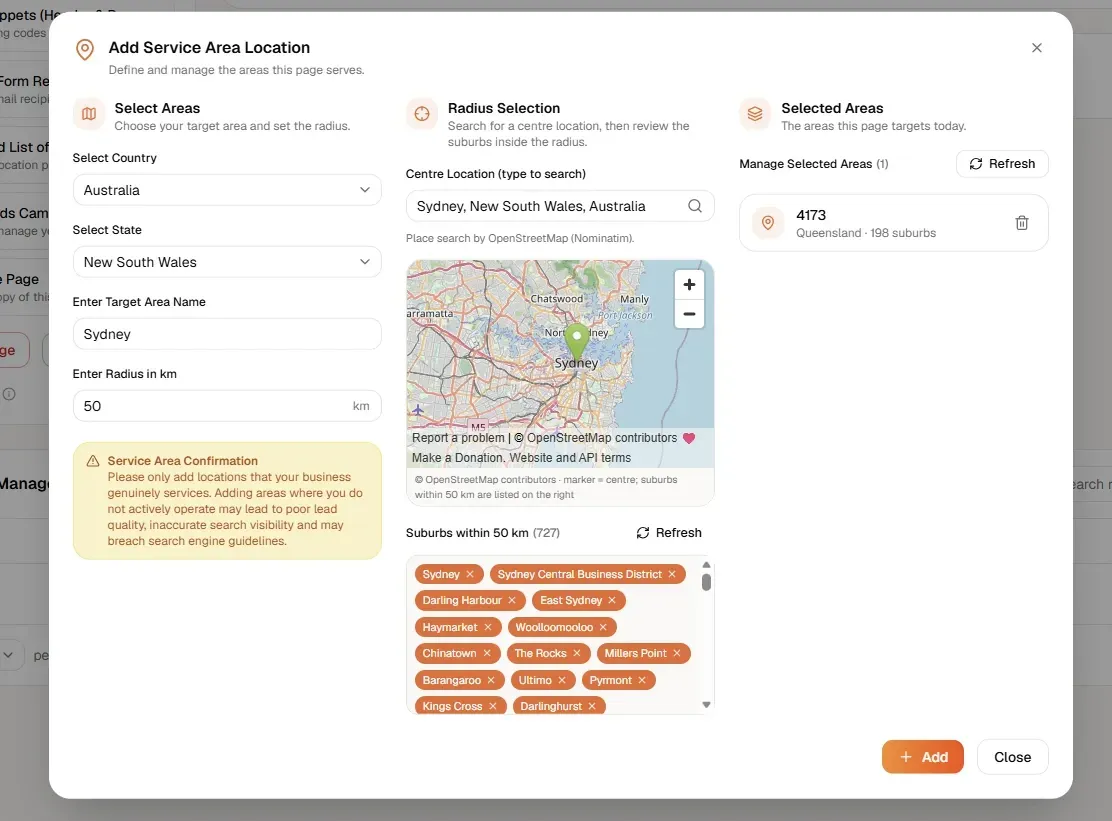The height and width of the screenshot is (821, 1112).
Task: Click the magnifier search icon in Centre Location
Action: 695,206
